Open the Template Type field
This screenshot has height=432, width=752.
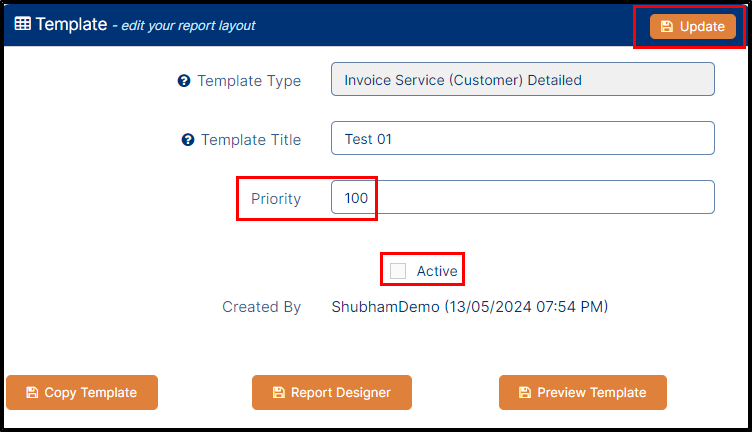click(x=523, y=79)
